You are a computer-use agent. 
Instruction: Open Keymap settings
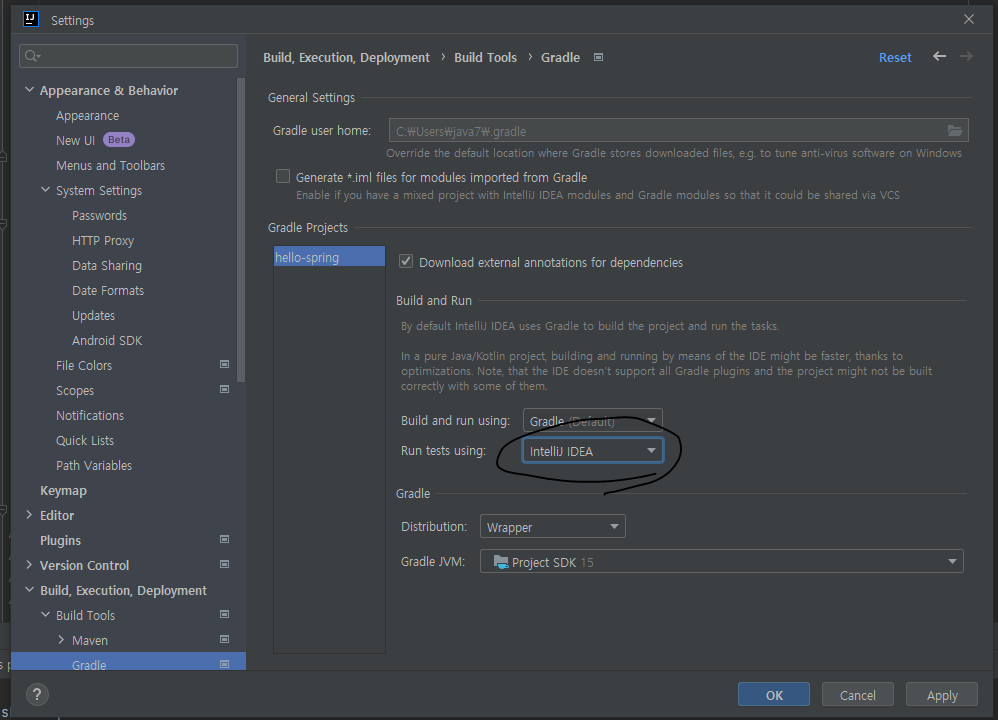[x=63, y=490]
